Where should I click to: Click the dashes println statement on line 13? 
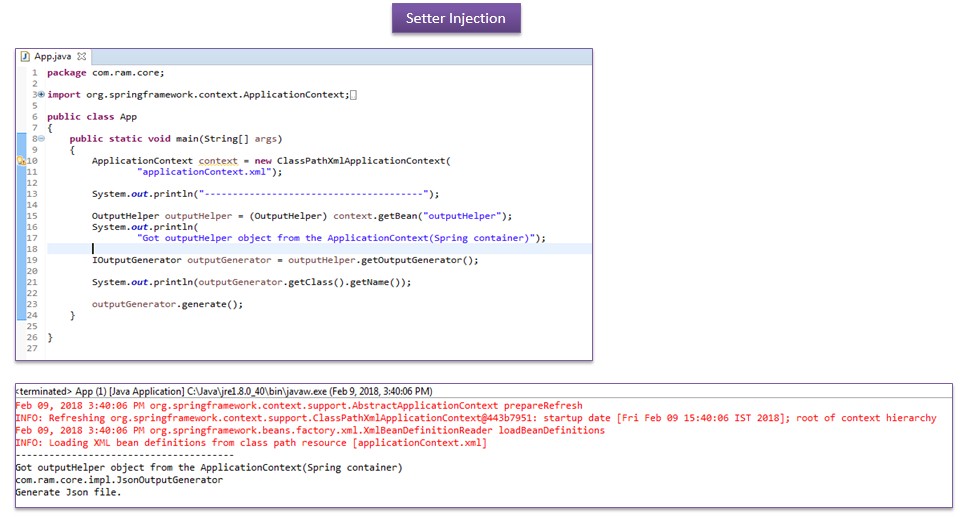[x=266, y=194]
